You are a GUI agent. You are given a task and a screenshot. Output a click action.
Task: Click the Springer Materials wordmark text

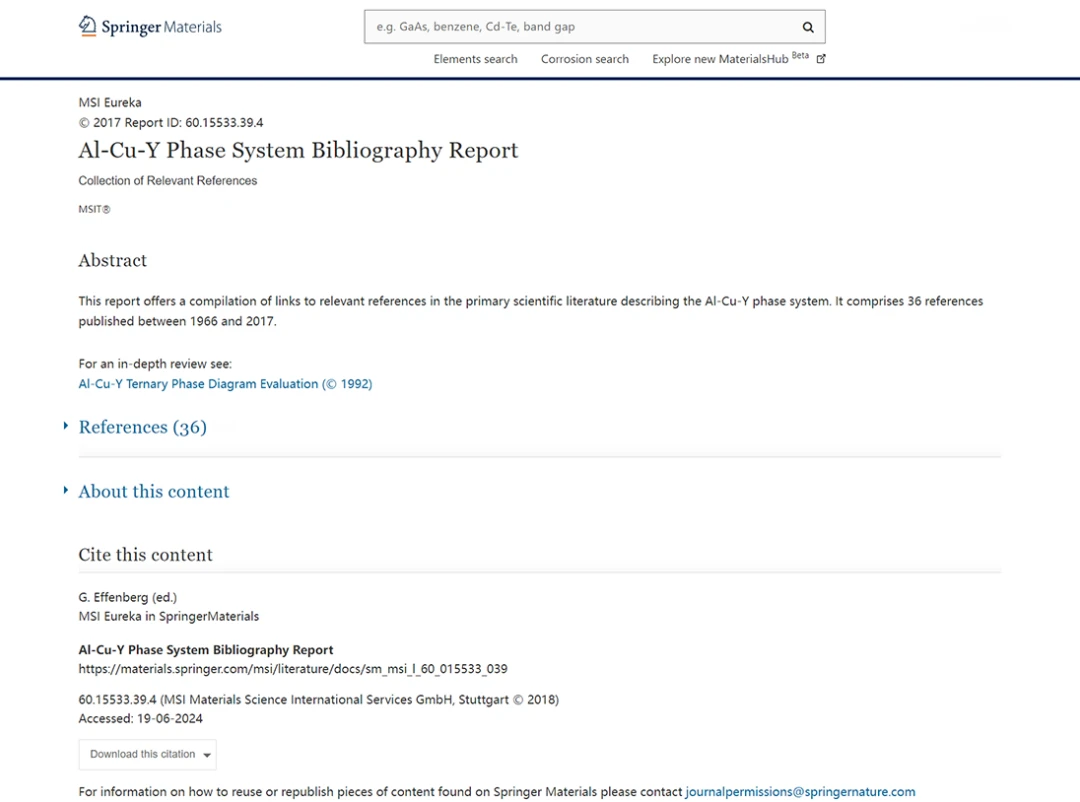(x=161, y=27)
